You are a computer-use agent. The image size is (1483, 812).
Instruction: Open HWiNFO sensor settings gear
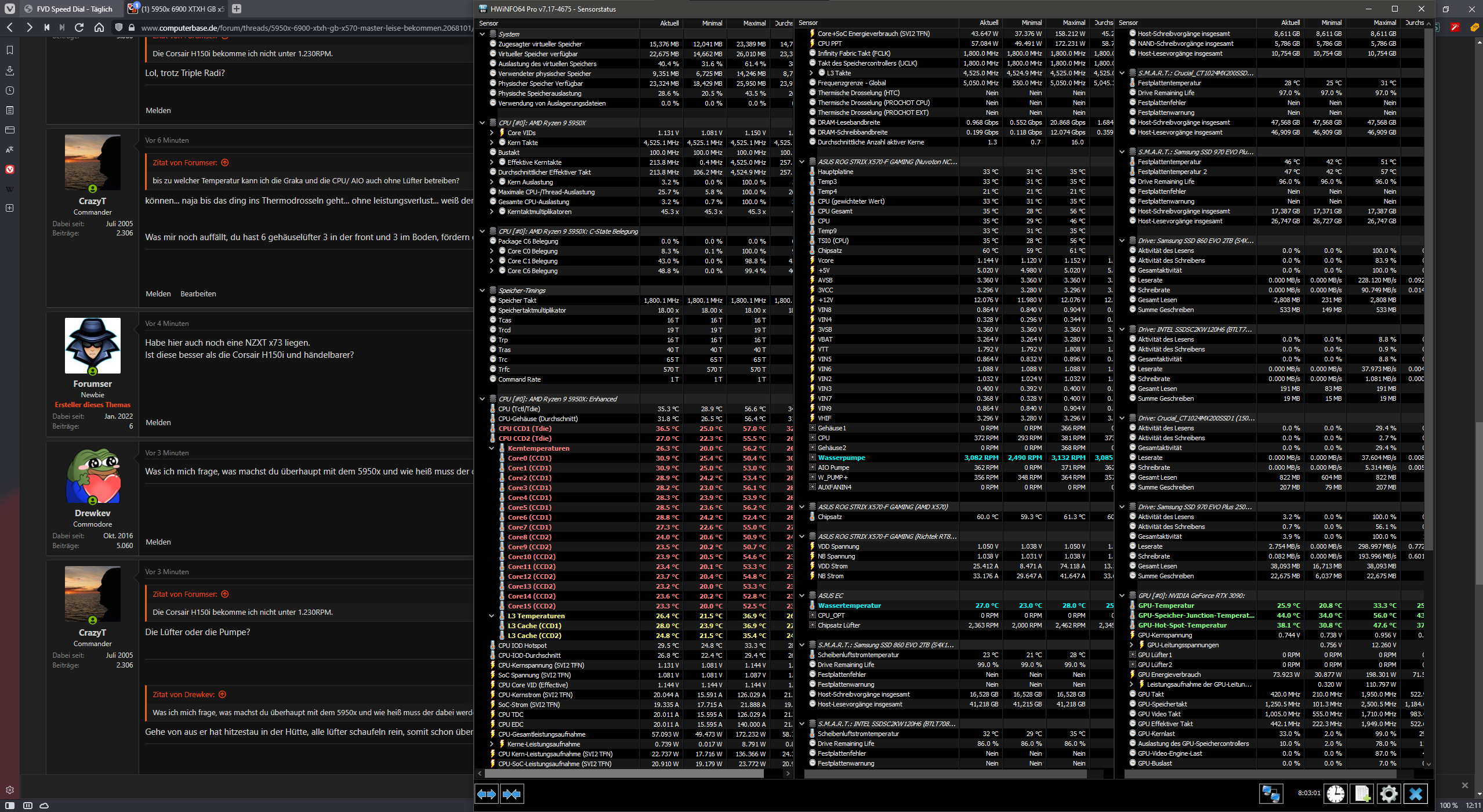(1388, 793)
